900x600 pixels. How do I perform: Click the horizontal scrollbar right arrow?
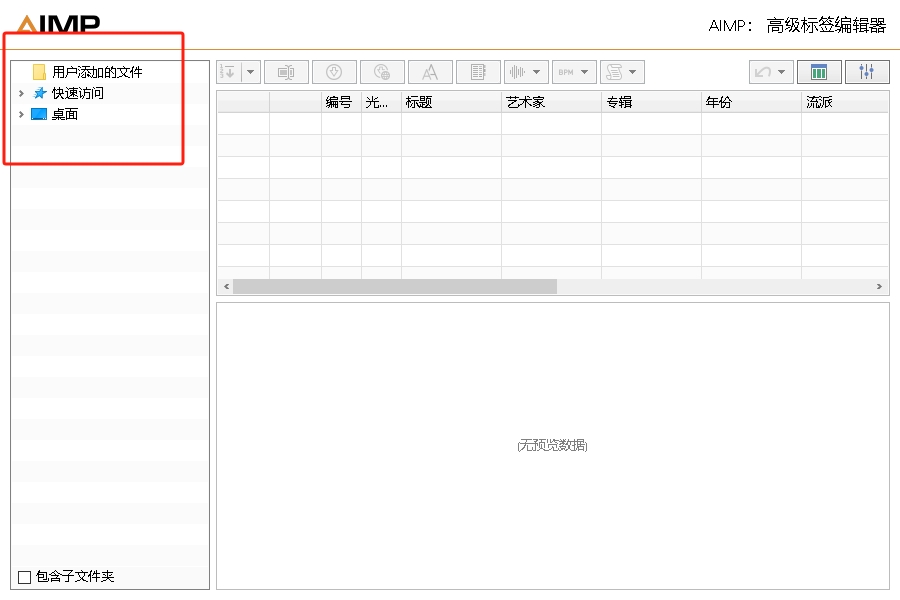(x=879, y=287)
